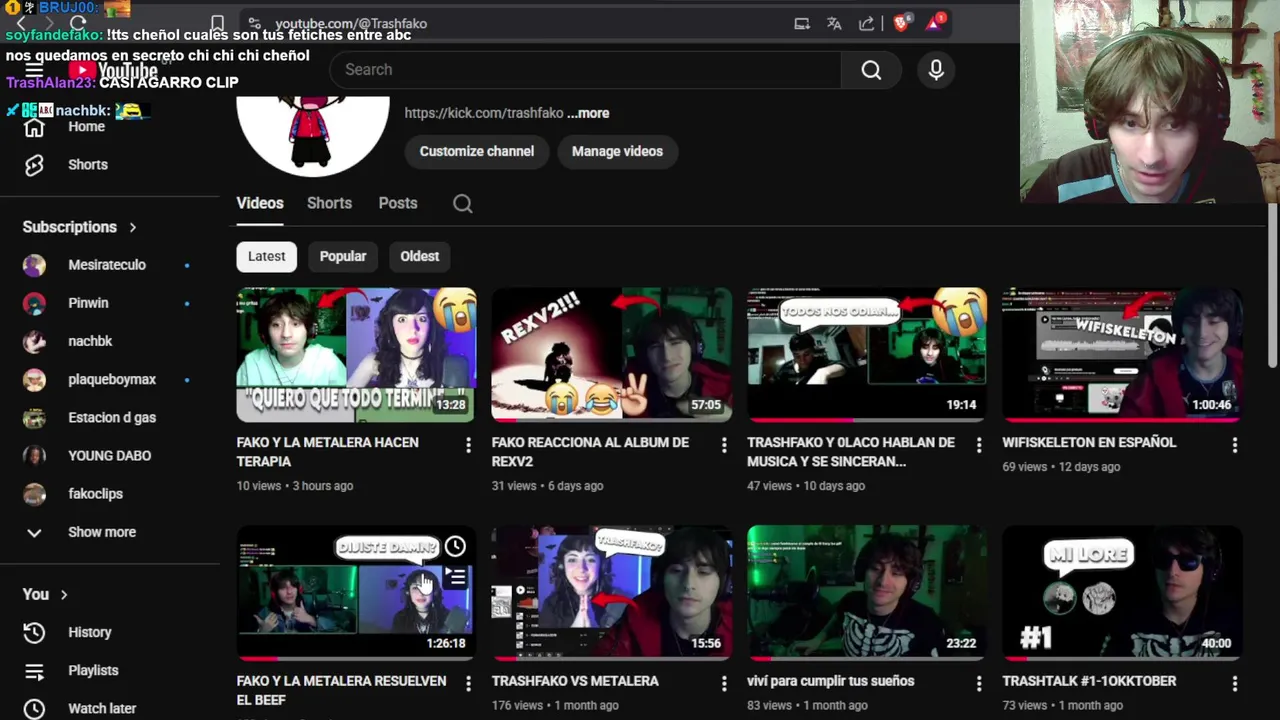Click the channel profile picture
The width and height of the screenshot is (1280, 720).
313,136
